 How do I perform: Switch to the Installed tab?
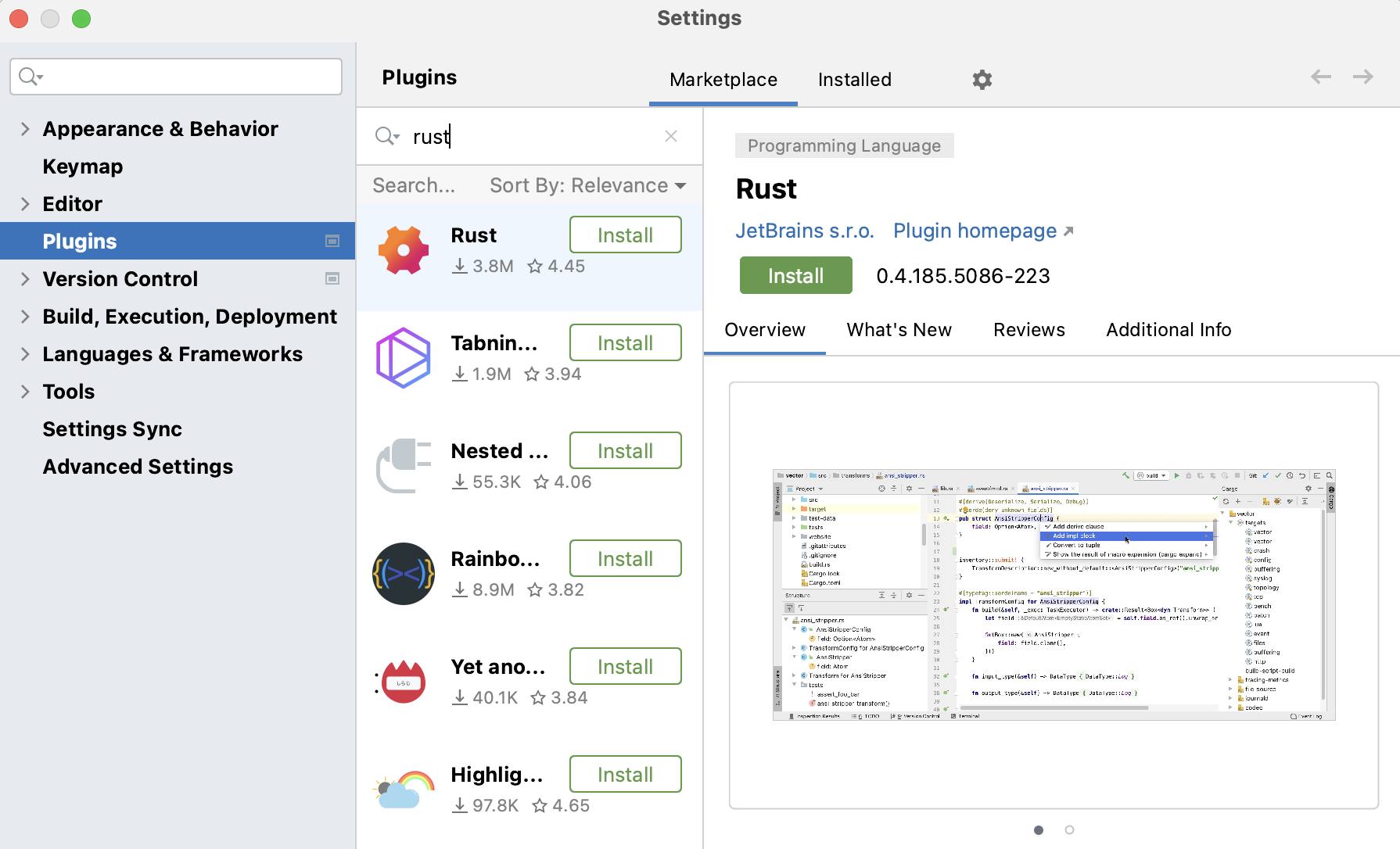click(x=854, y=80)
